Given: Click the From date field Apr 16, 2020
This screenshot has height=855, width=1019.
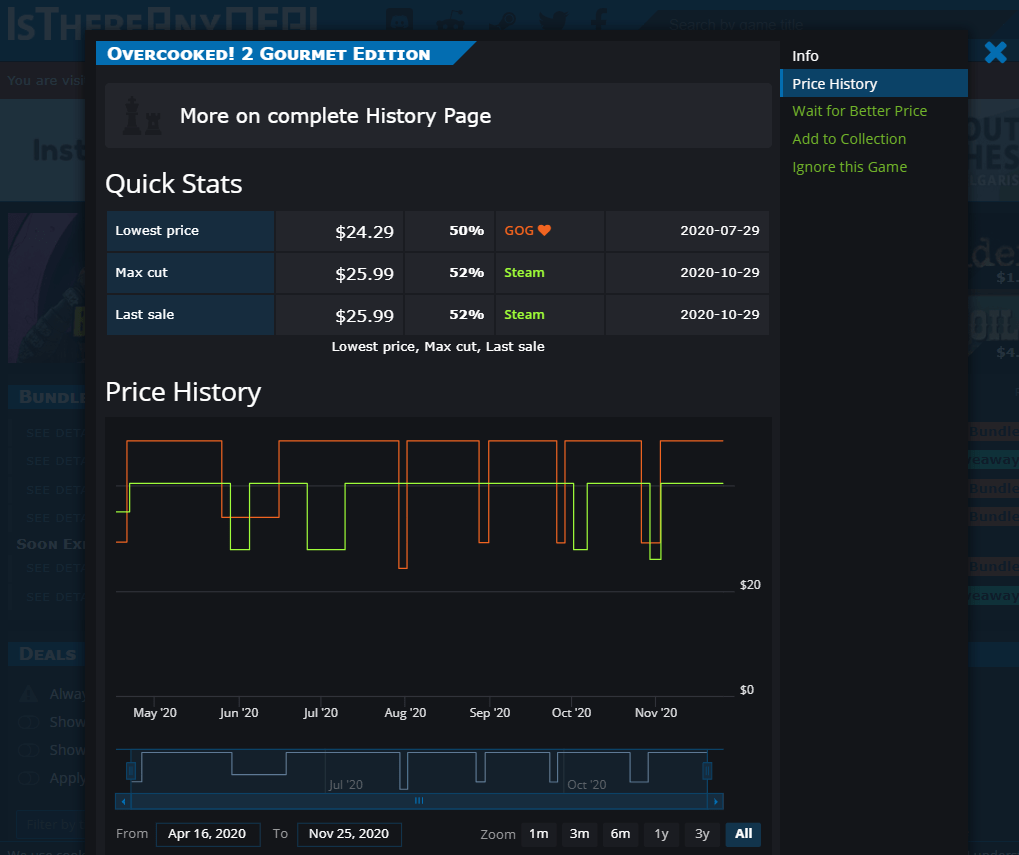Looking at the screenshot, I should coord(207,834).
